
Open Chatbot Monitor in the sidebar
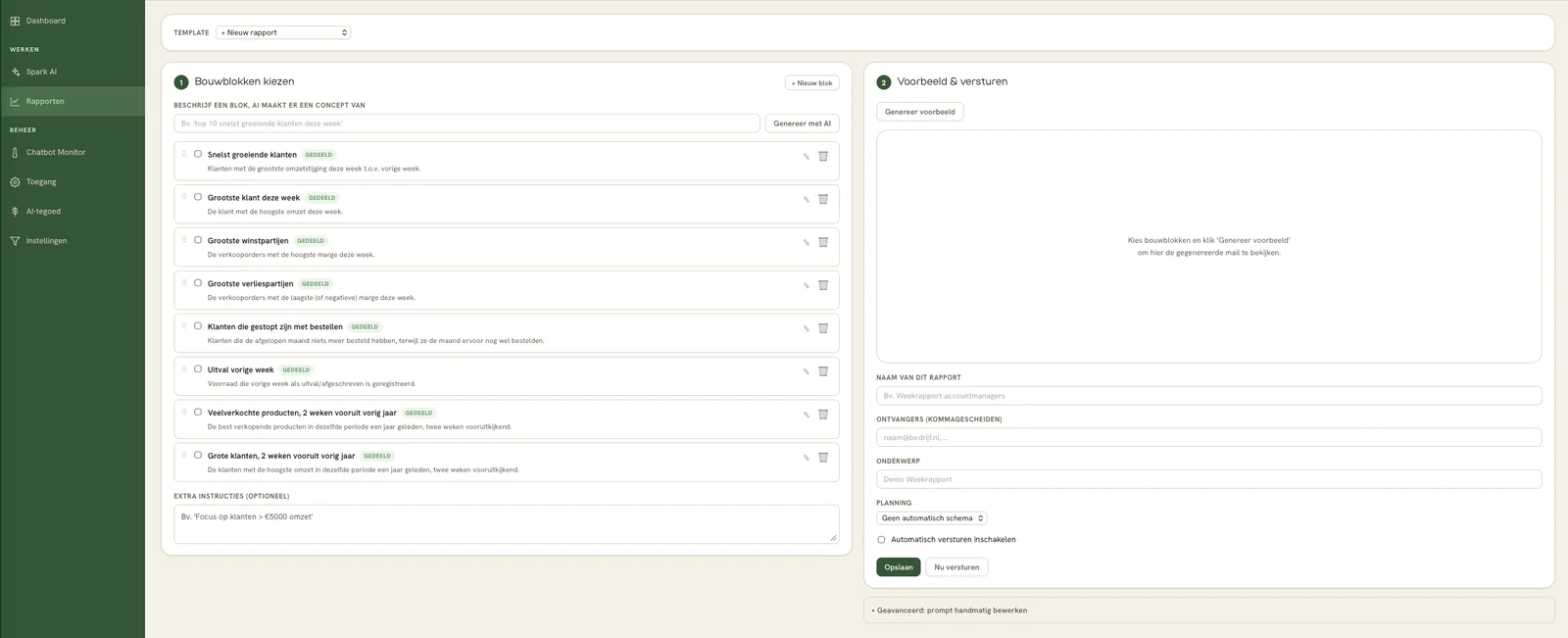(73, 152)
